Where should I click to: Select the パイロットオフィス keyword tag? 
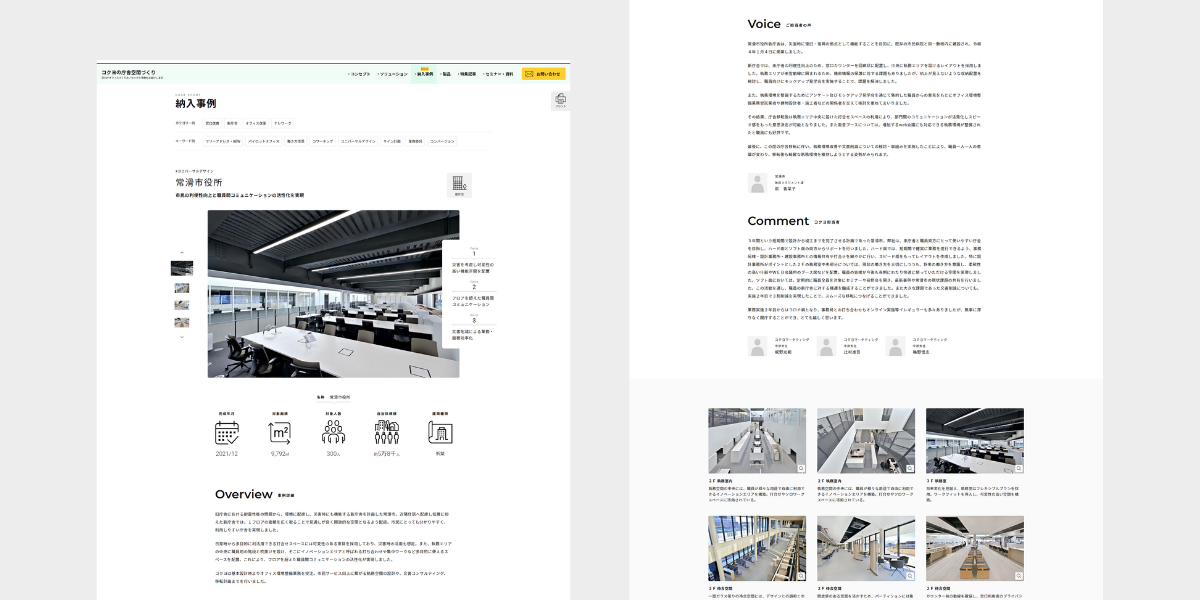point(263,141)
